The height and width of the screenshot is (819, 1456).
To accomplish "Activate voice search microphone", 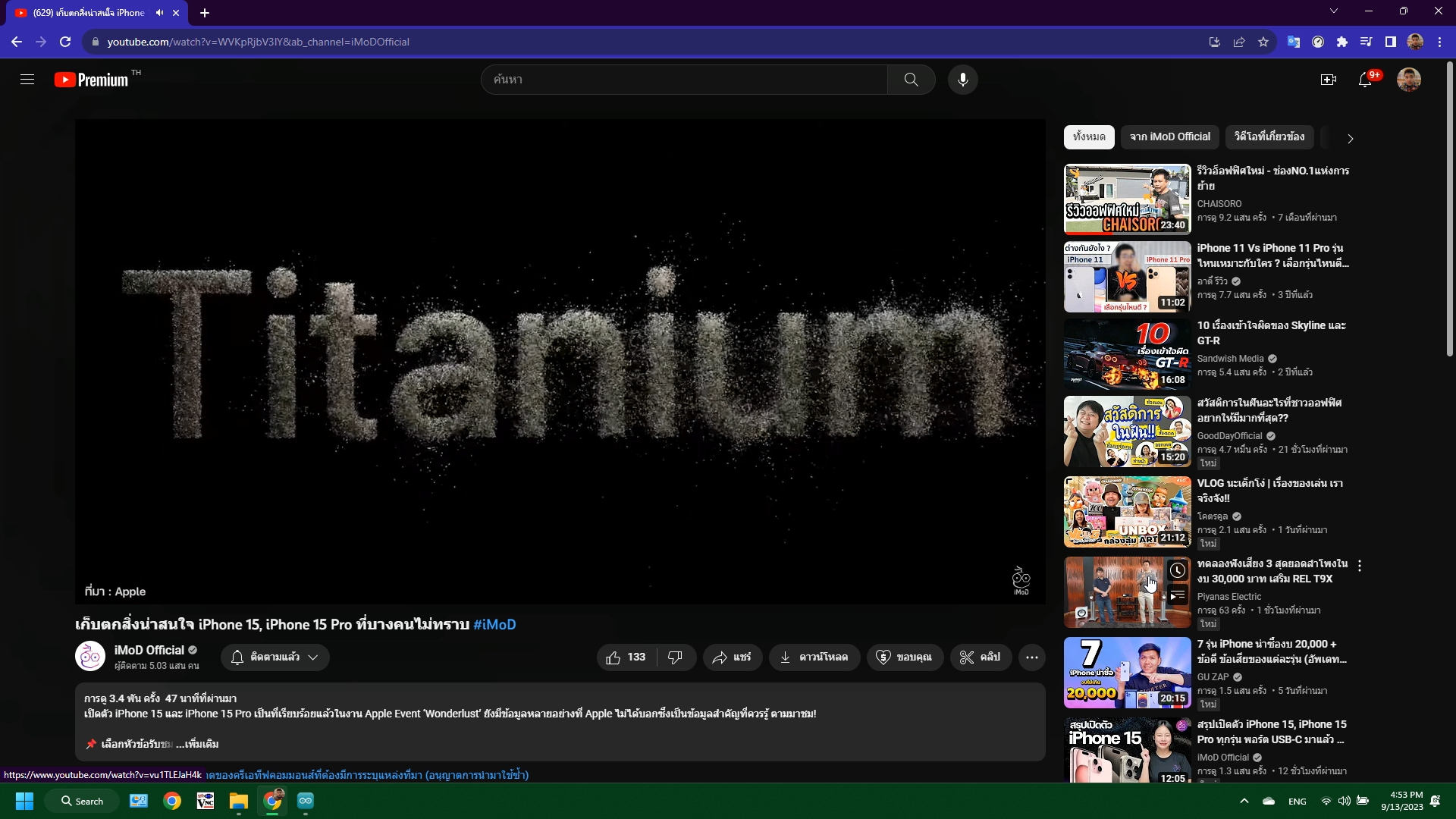I will (962, 80).
